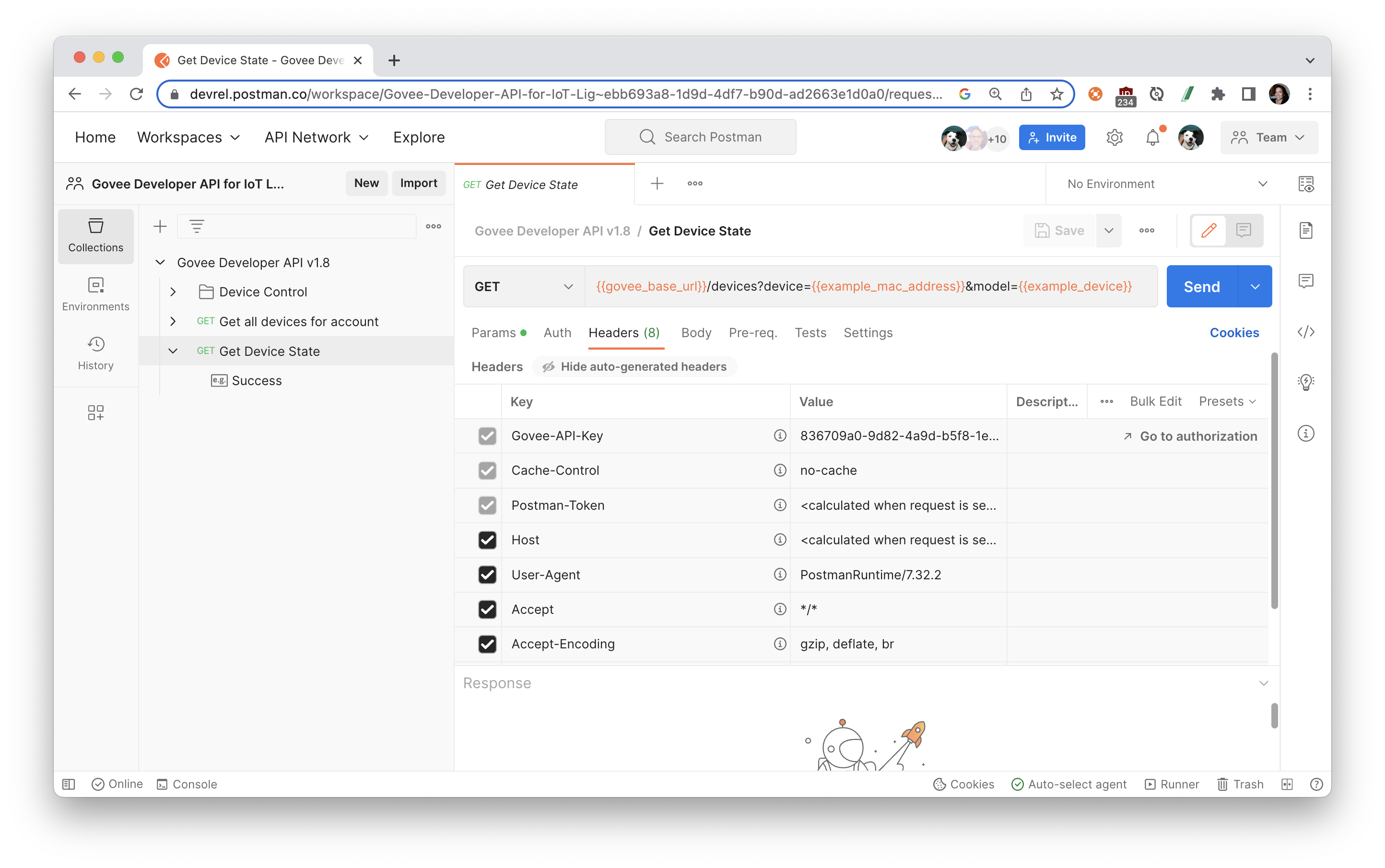This screenshot has width=1385, height=868.
Task: Open the request three-dot menu beside Save
Action: [x=1146, y=231]
